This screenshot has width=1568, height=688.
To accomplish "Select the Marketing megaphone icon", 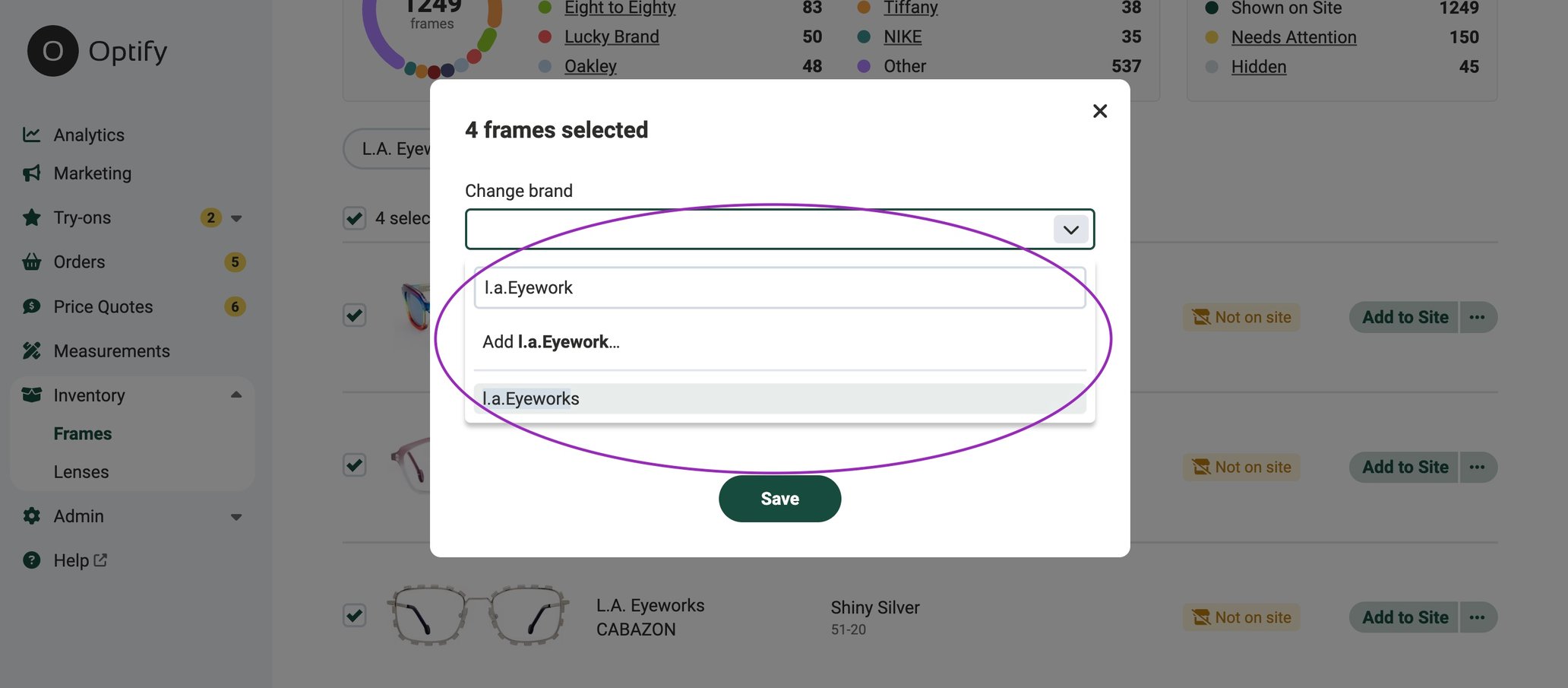I will coord(31,173).
